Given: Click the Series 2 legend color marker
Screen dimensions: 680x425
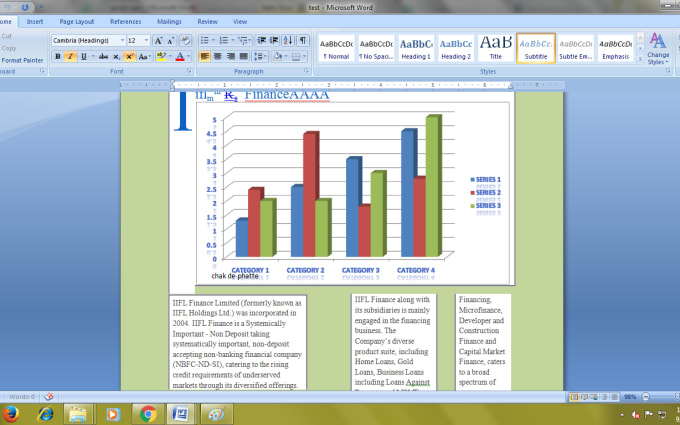Looking at the screenshot, I should pos(472,193).
